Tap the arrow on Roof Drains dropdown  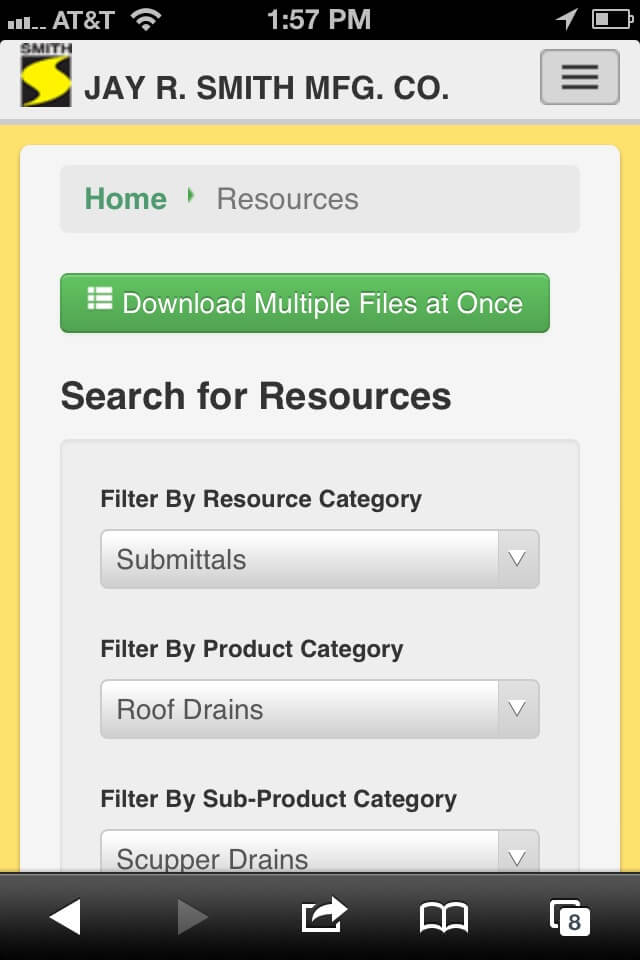(517, 709)
